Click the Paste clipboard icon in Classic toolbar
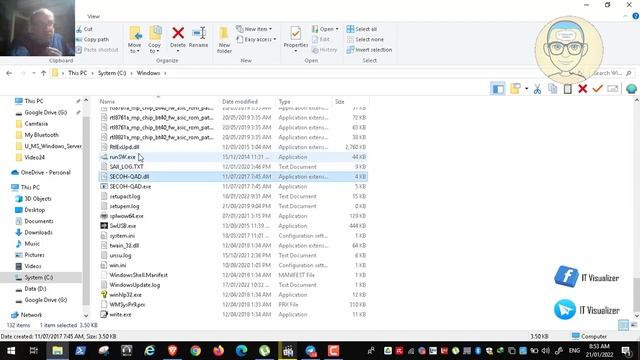The width and height of the screenshot is (640, 360). [568, 89]
